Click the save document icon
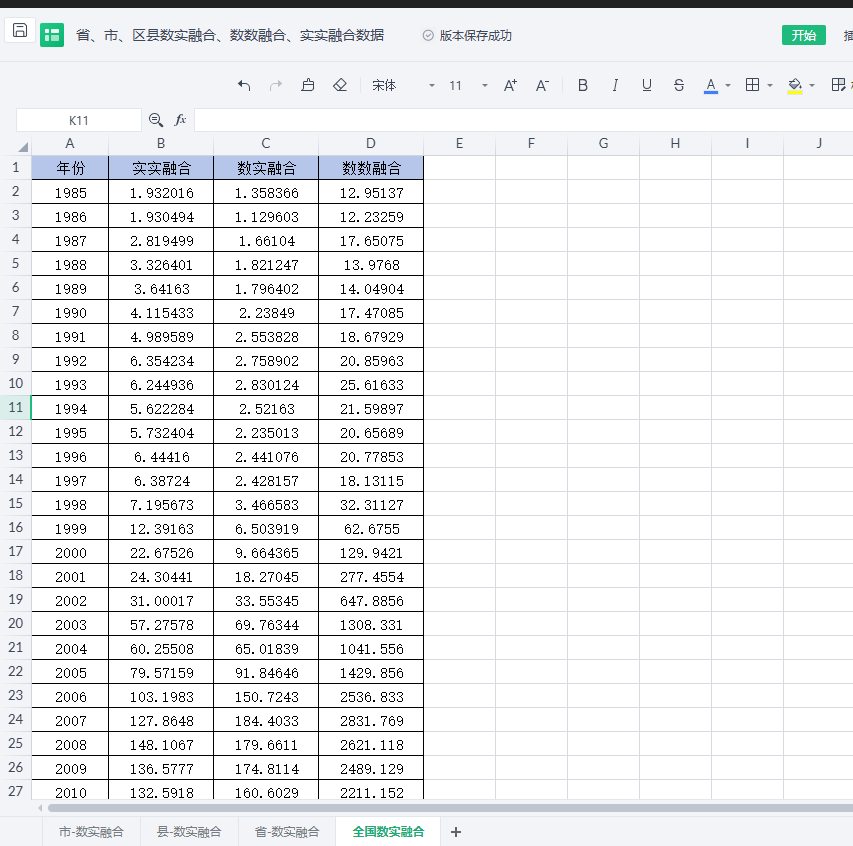The image size is (853, 846). (x=20, y=30)
